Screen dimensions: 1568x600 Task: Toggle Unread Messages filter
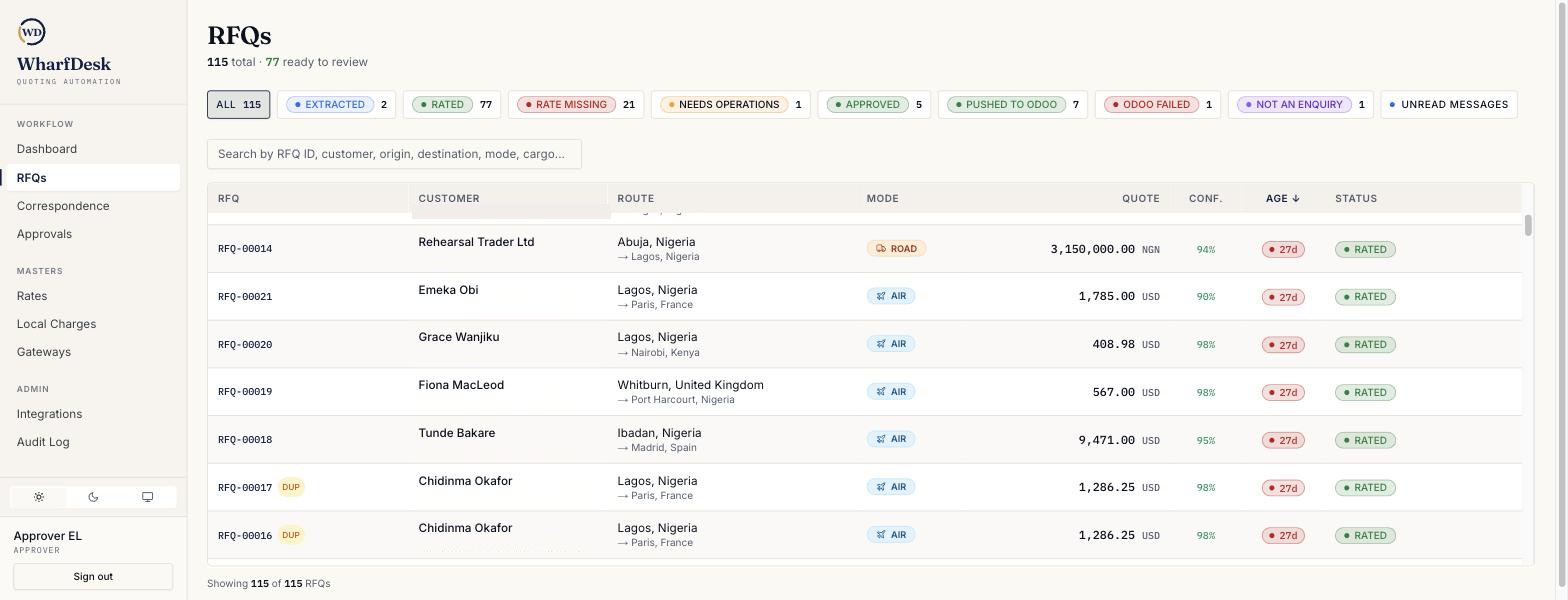pos(1449,105)
